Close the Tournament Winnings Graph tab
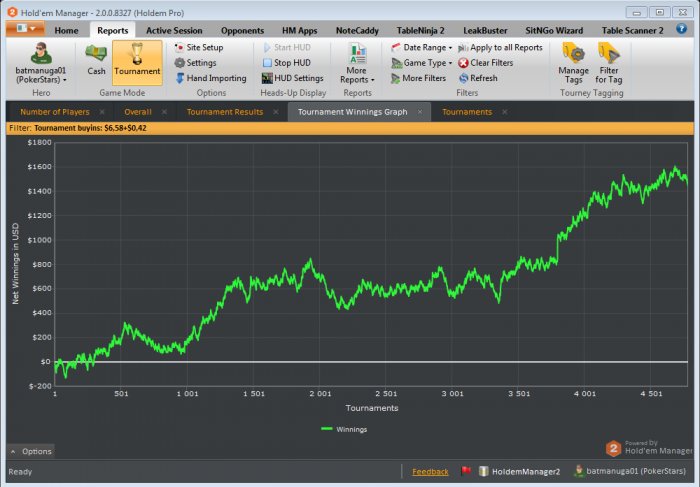 (420, 111)
